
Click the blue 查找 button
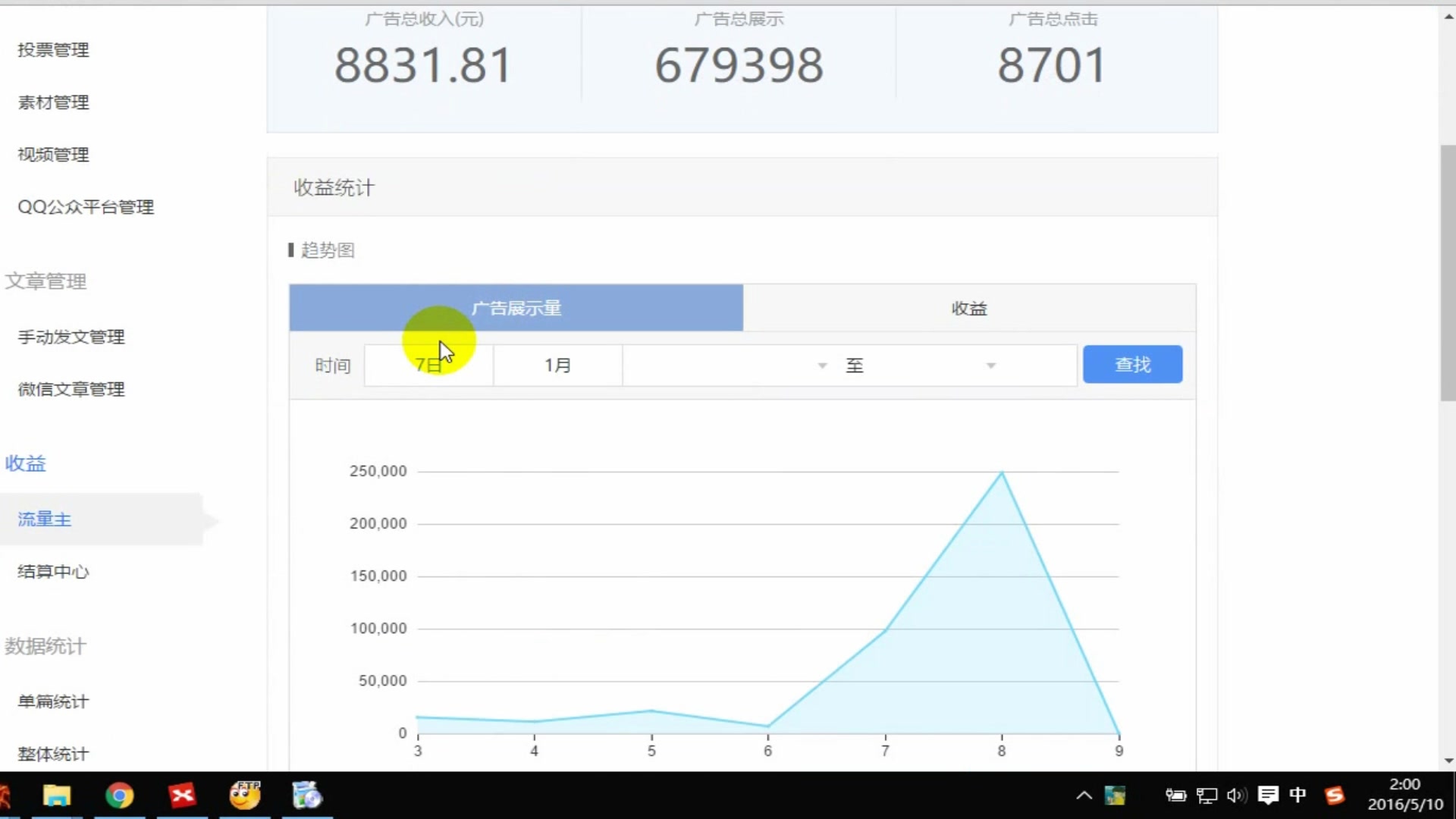(1132, 365)
